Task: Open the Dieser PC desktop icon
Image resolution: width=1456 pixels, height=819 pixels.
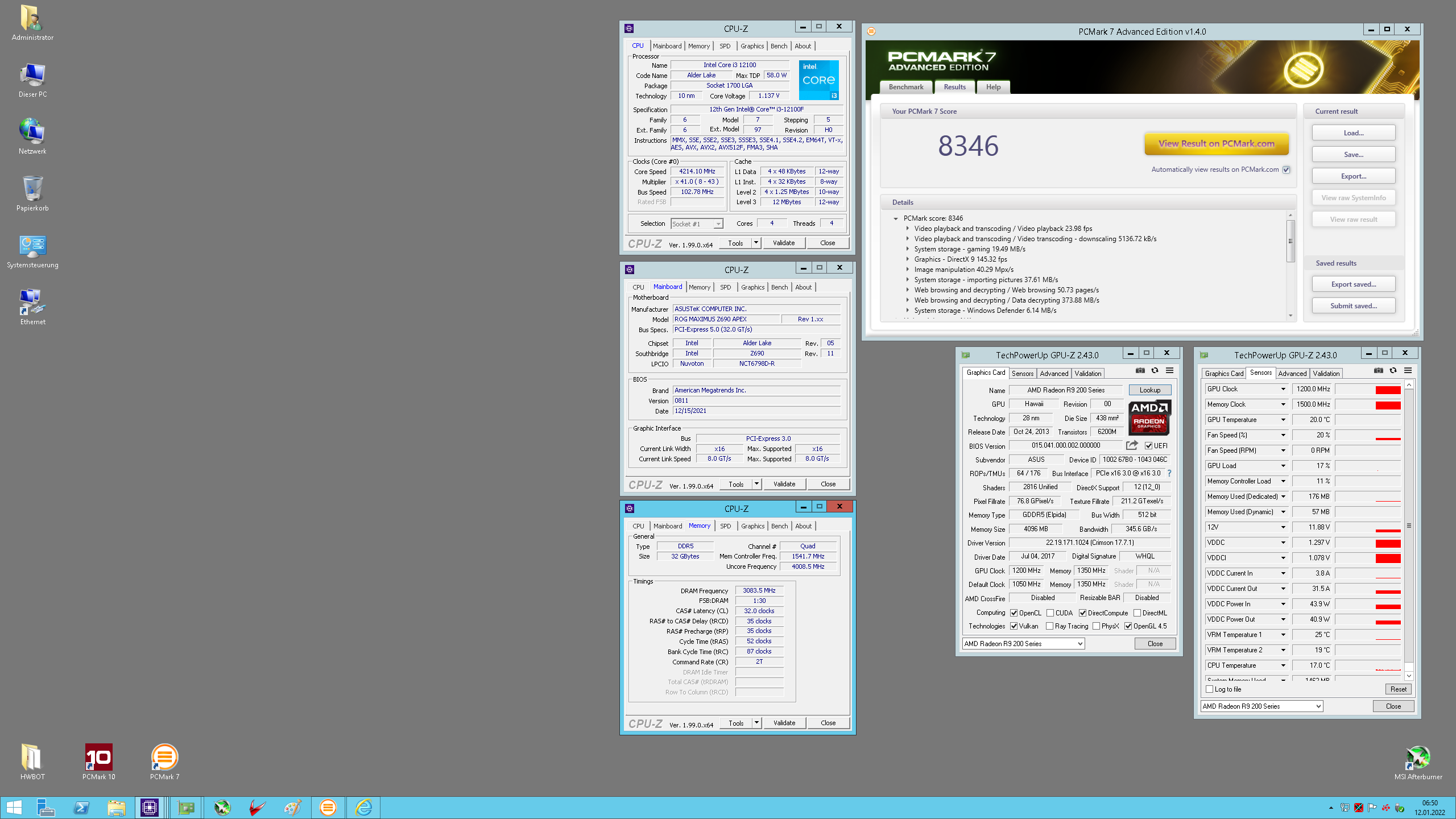Action: [x=32, y=80]
